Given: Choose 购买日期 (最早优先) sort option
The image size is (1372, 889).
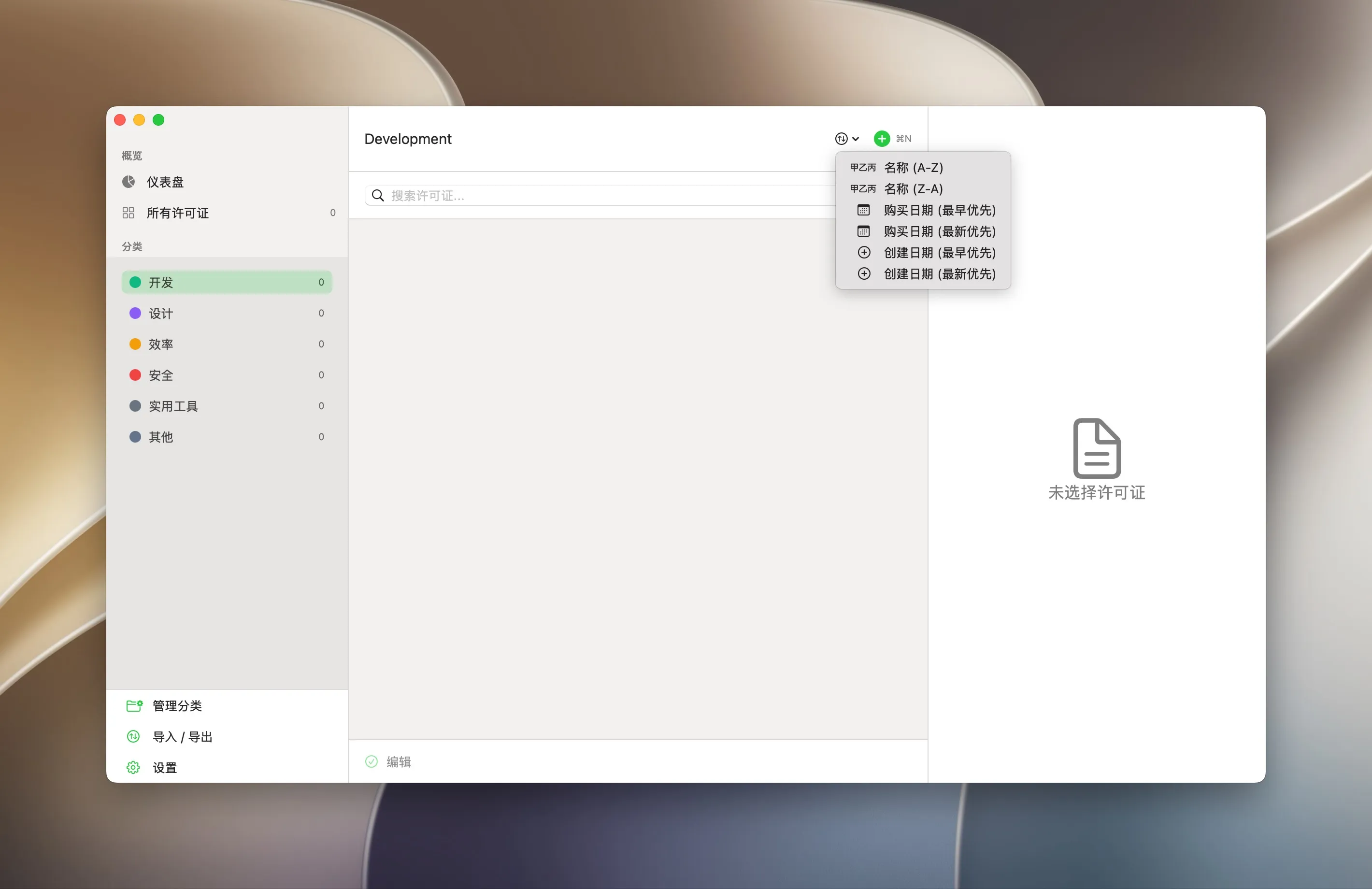Looking at the screenshot, I should point(922,210).
